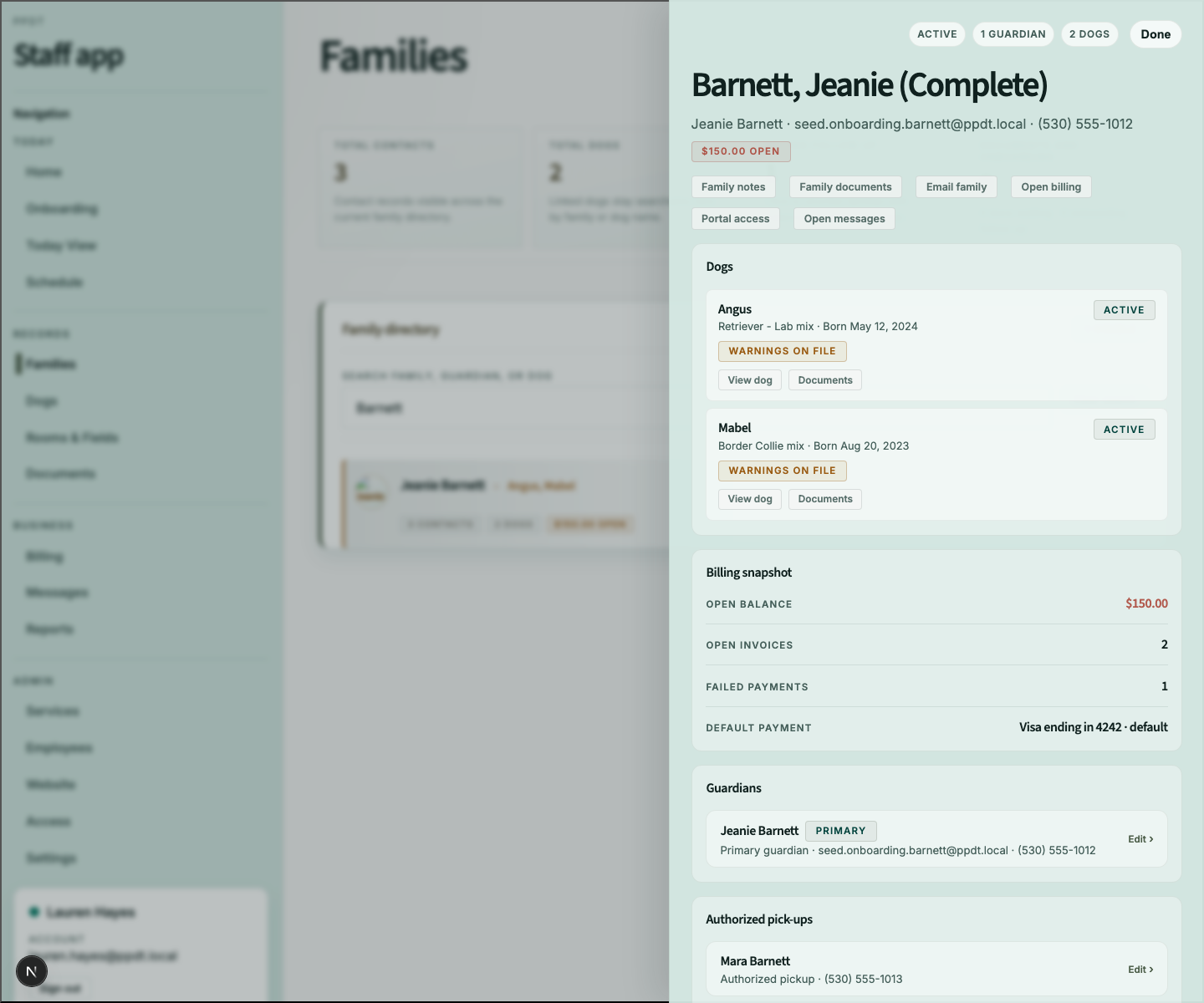Image resolution: width=1204 pixels, height=1003 pixels.
Task: Open Rooms & Fields in sidebar
Action: click(72, 438)
